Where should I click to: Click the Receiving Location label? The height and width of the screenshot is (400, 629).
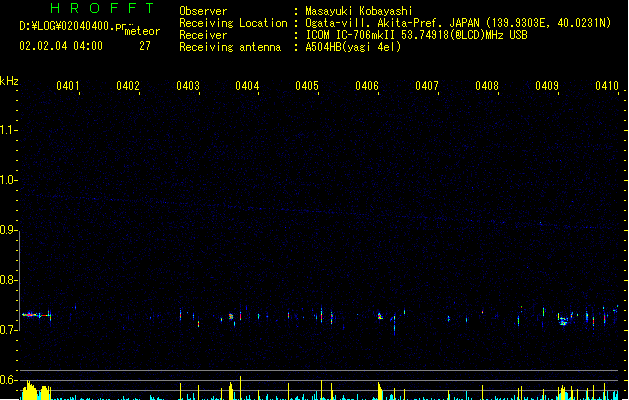233,23
